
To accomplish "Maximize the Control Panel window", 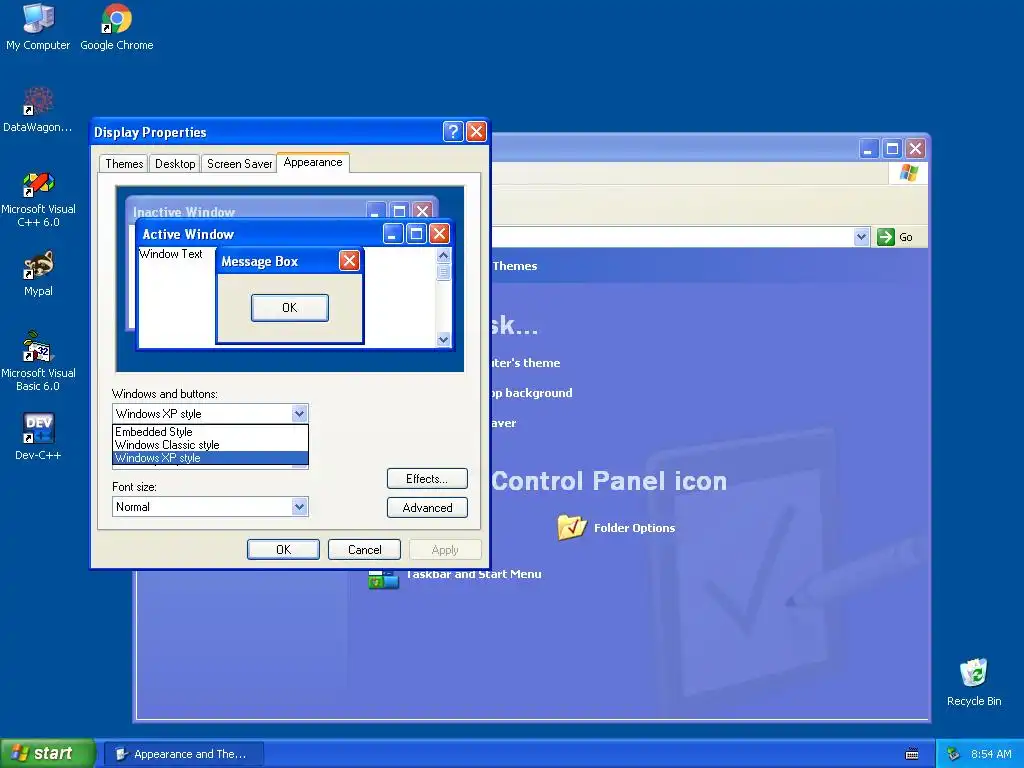I will [x=891, y=149].
